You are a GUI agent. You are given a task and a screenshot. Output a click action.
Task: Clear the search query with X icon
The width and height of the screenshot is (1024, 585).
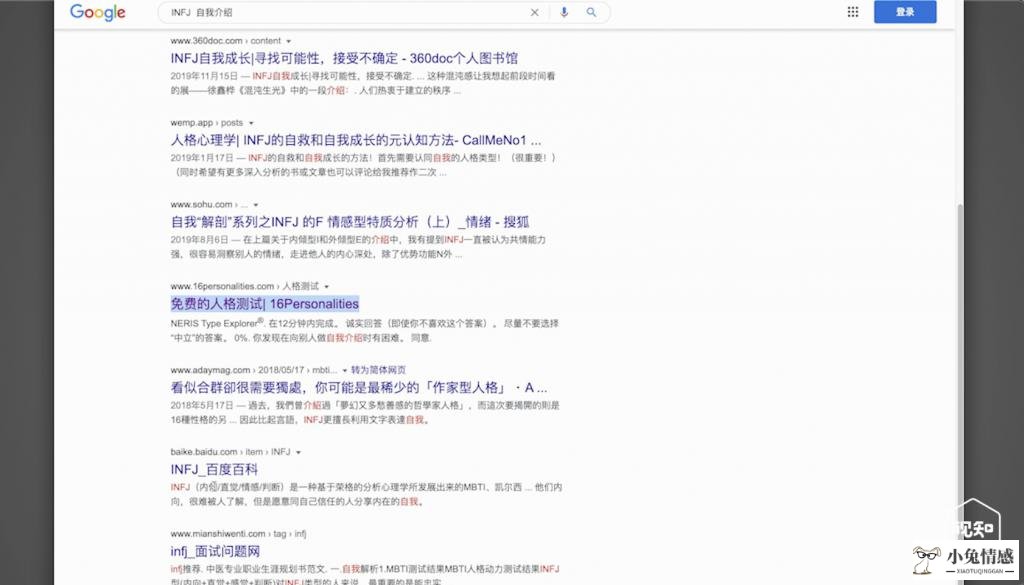pos(534,12)
